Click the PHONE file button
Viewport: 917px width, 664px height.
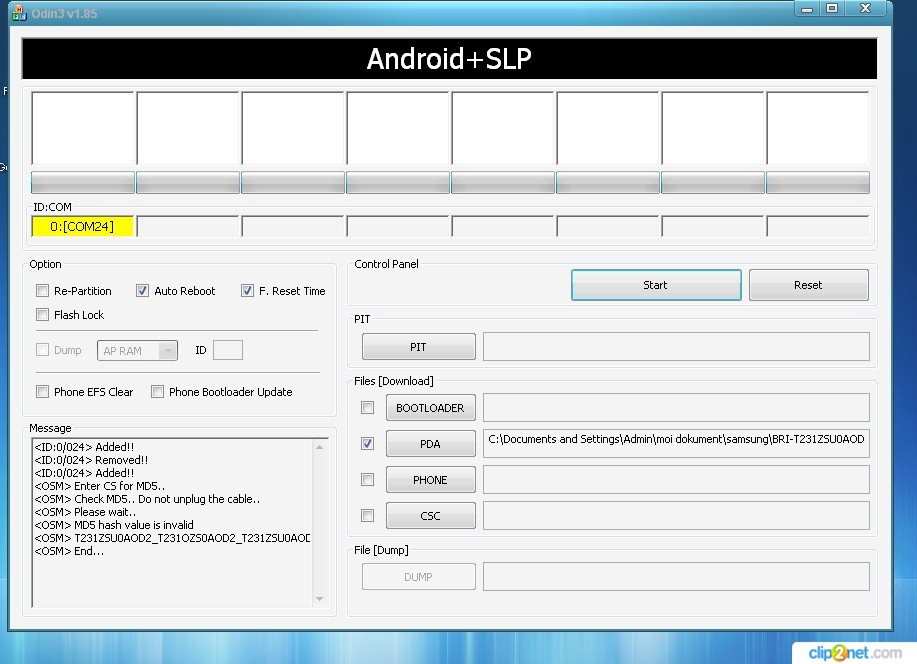point(430,480)
